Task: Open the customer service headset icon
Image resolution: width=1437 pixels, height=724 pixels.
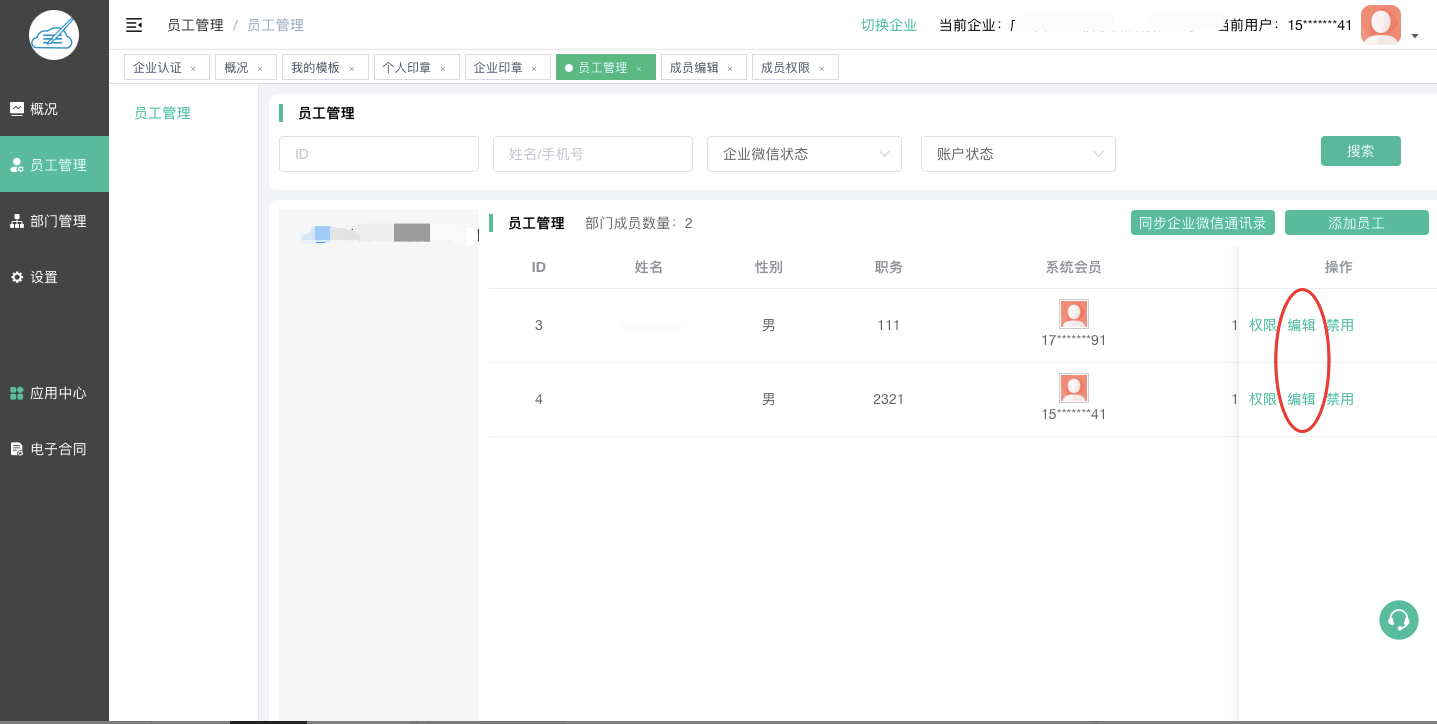Action: [1399, 620]
